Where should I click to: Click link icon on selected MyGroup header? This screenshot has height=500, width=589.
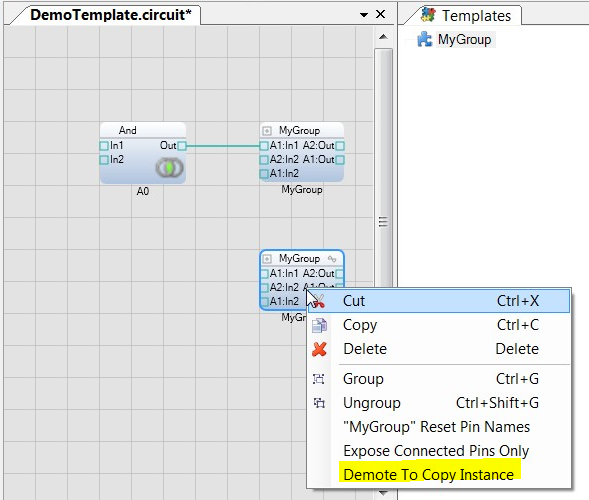332,259
